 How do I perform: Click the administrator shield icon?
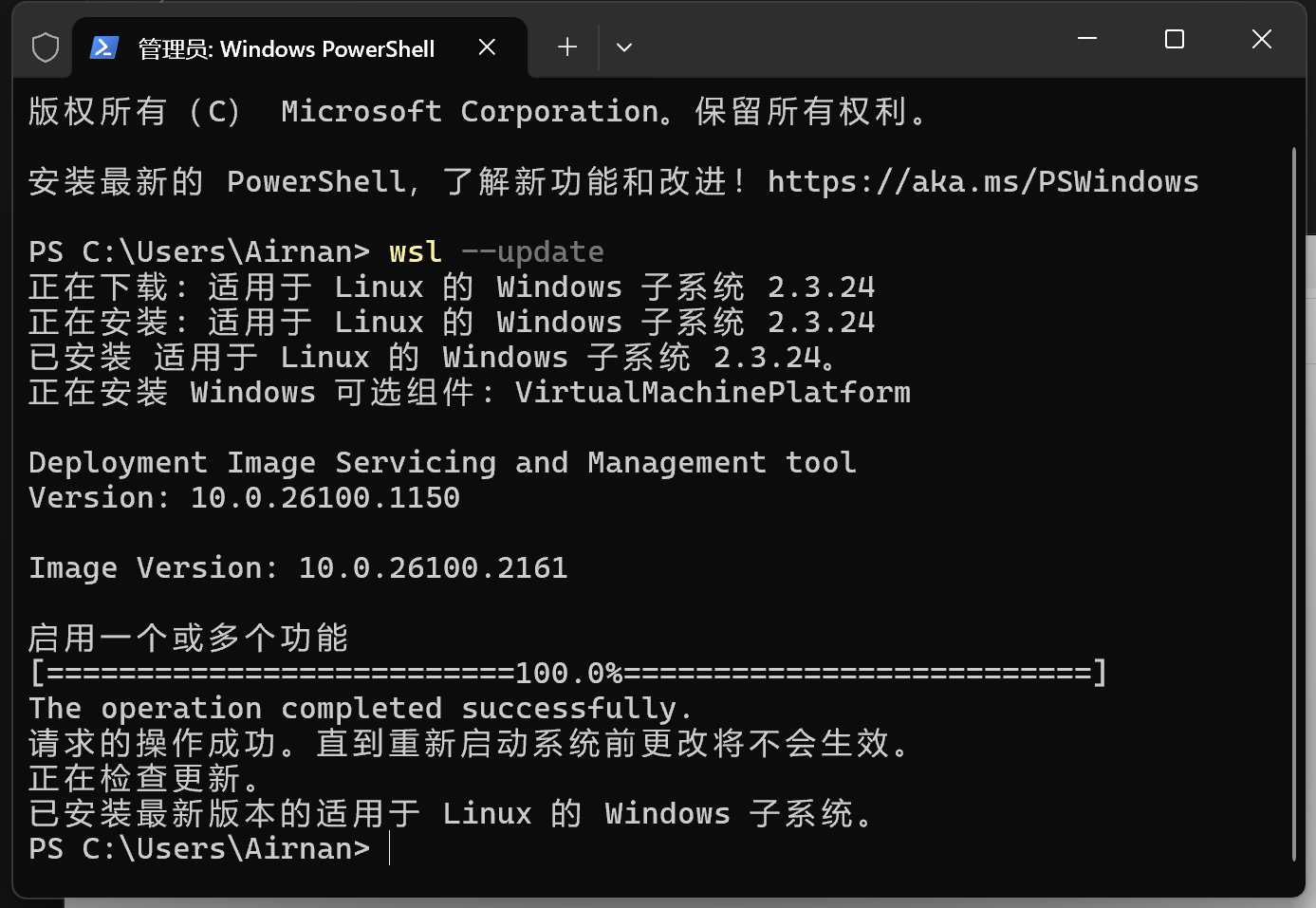pyautogui.click(x=45, y=47)
